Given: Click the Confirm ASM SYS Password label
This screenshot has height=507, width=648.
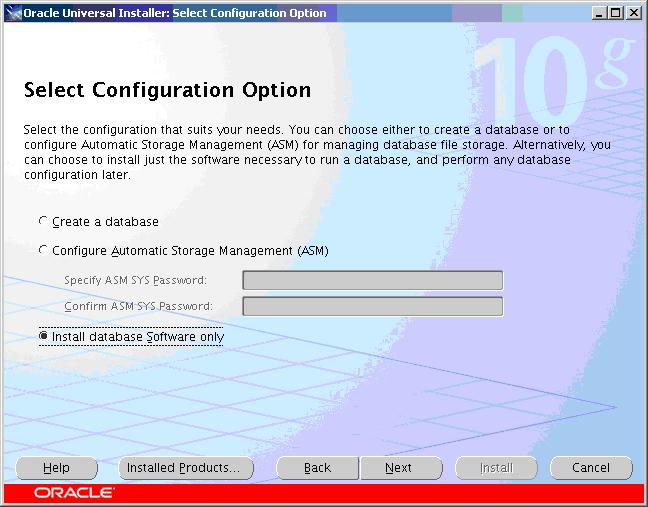Looking at the screenshot, I should click(x=138, y=306).
